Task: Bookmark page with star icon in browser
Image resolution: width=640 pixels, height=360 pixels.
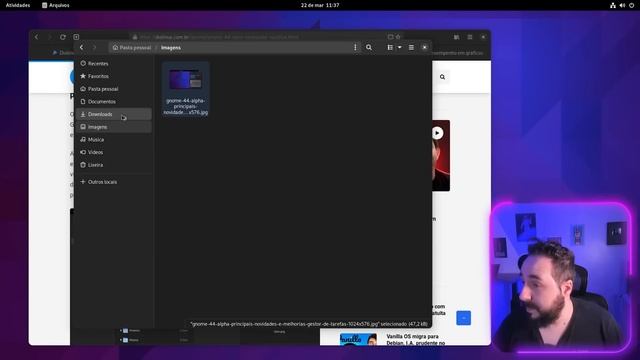Action: 398,37
